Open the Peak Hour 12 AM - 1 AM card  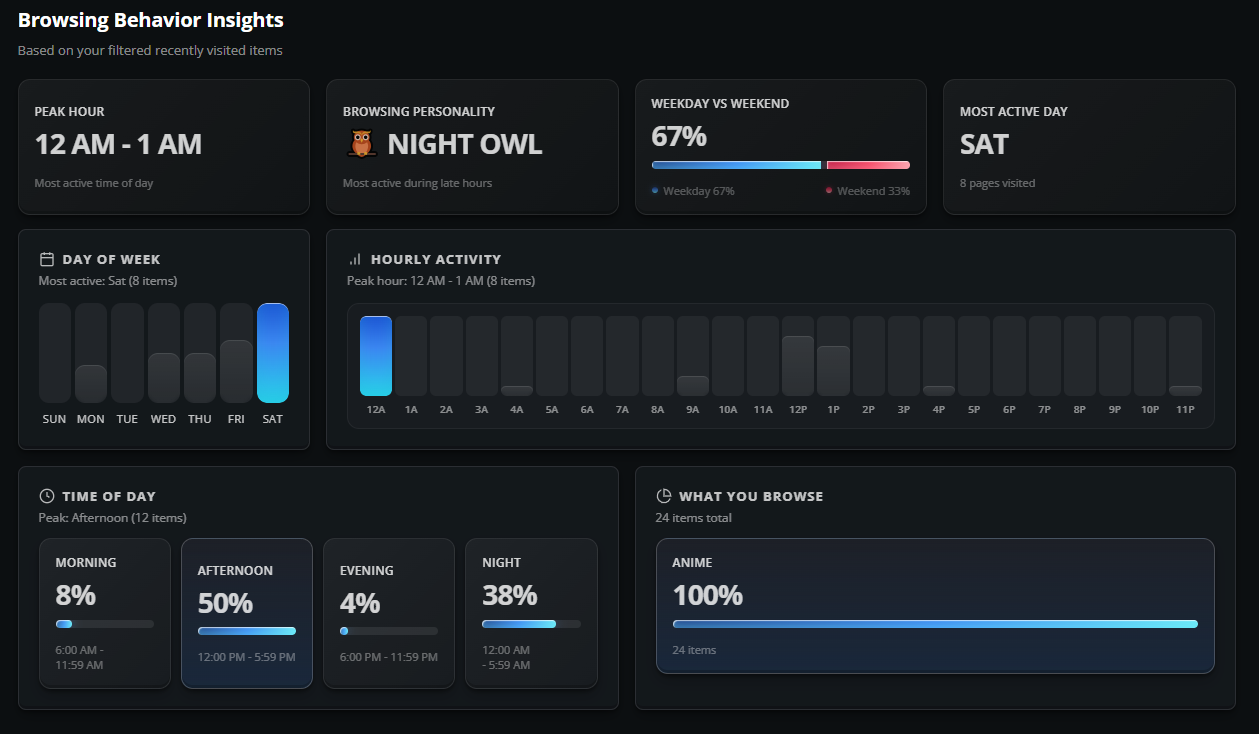163,147
